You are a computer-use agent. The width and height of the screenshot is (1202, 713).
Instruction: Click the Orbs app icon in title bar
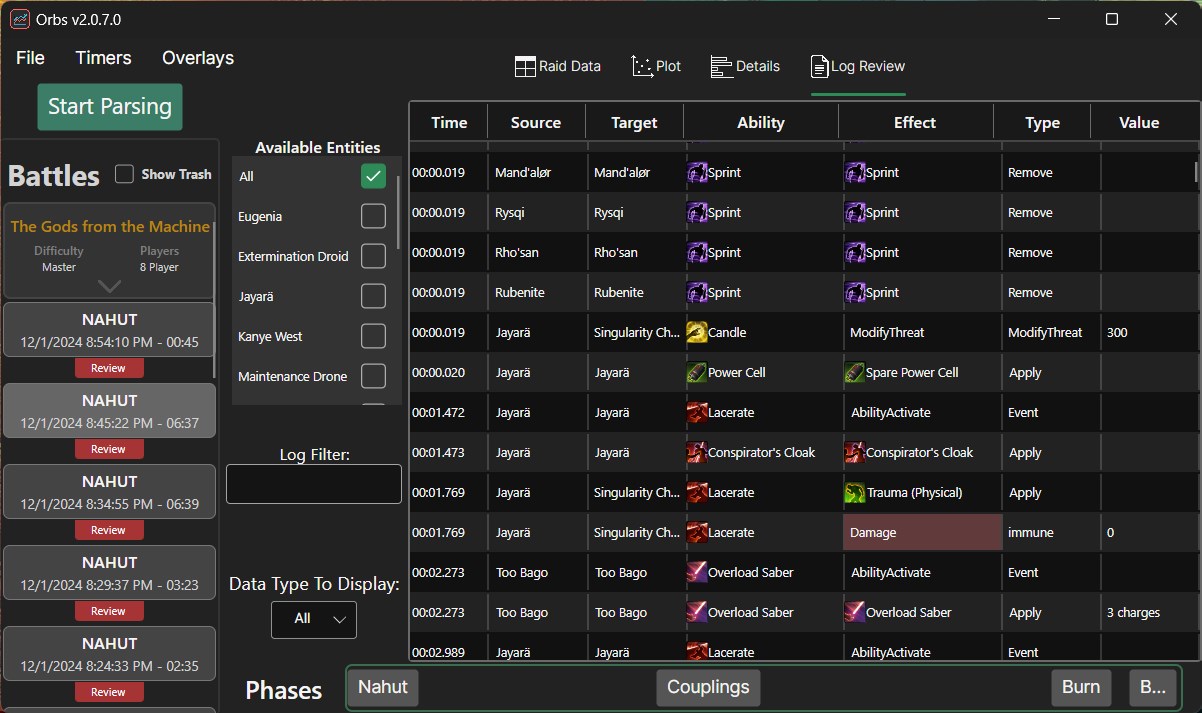coord(20,20)
